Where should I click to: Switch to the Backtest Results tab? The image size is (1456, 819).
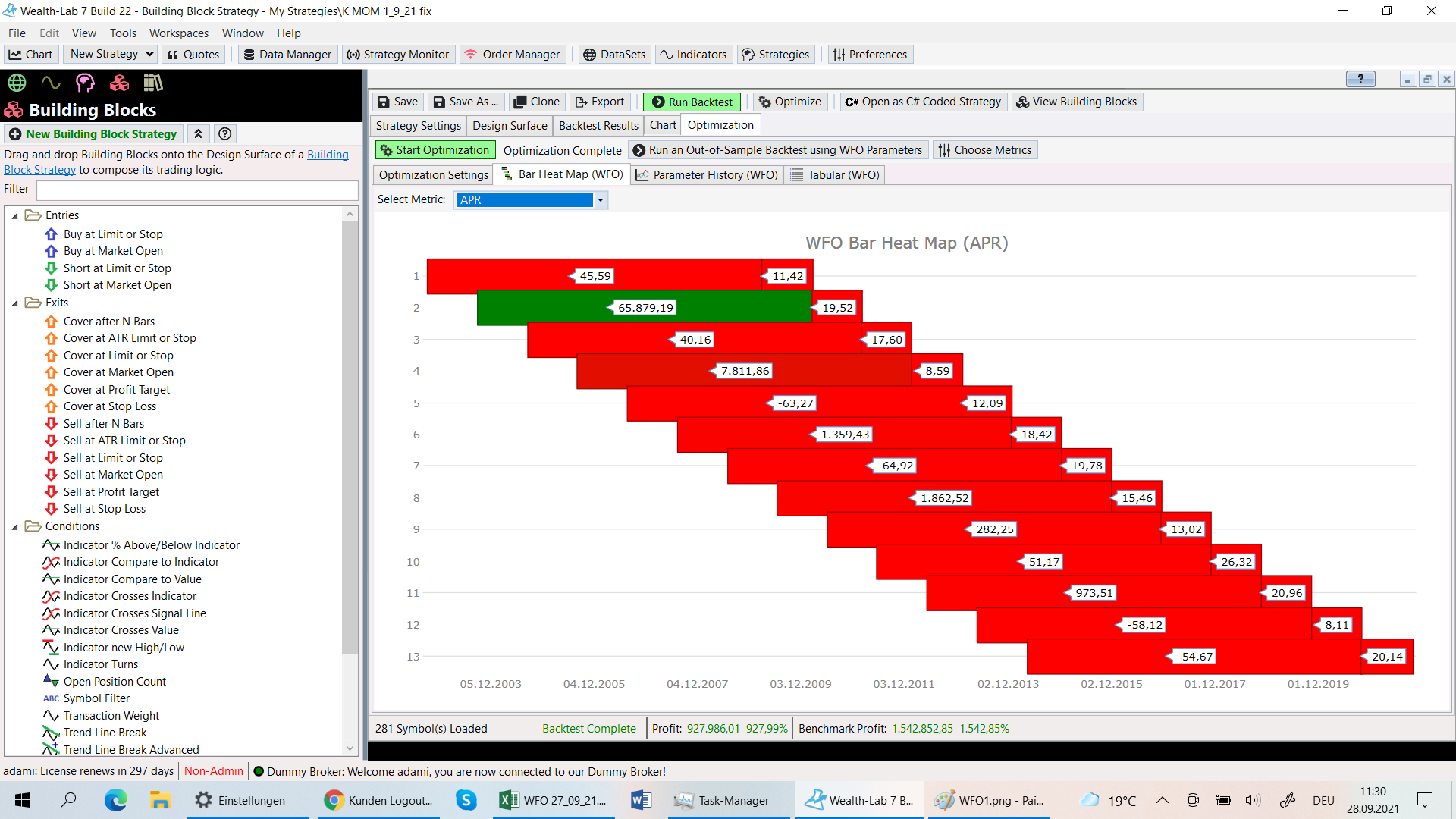pos(598,126)
